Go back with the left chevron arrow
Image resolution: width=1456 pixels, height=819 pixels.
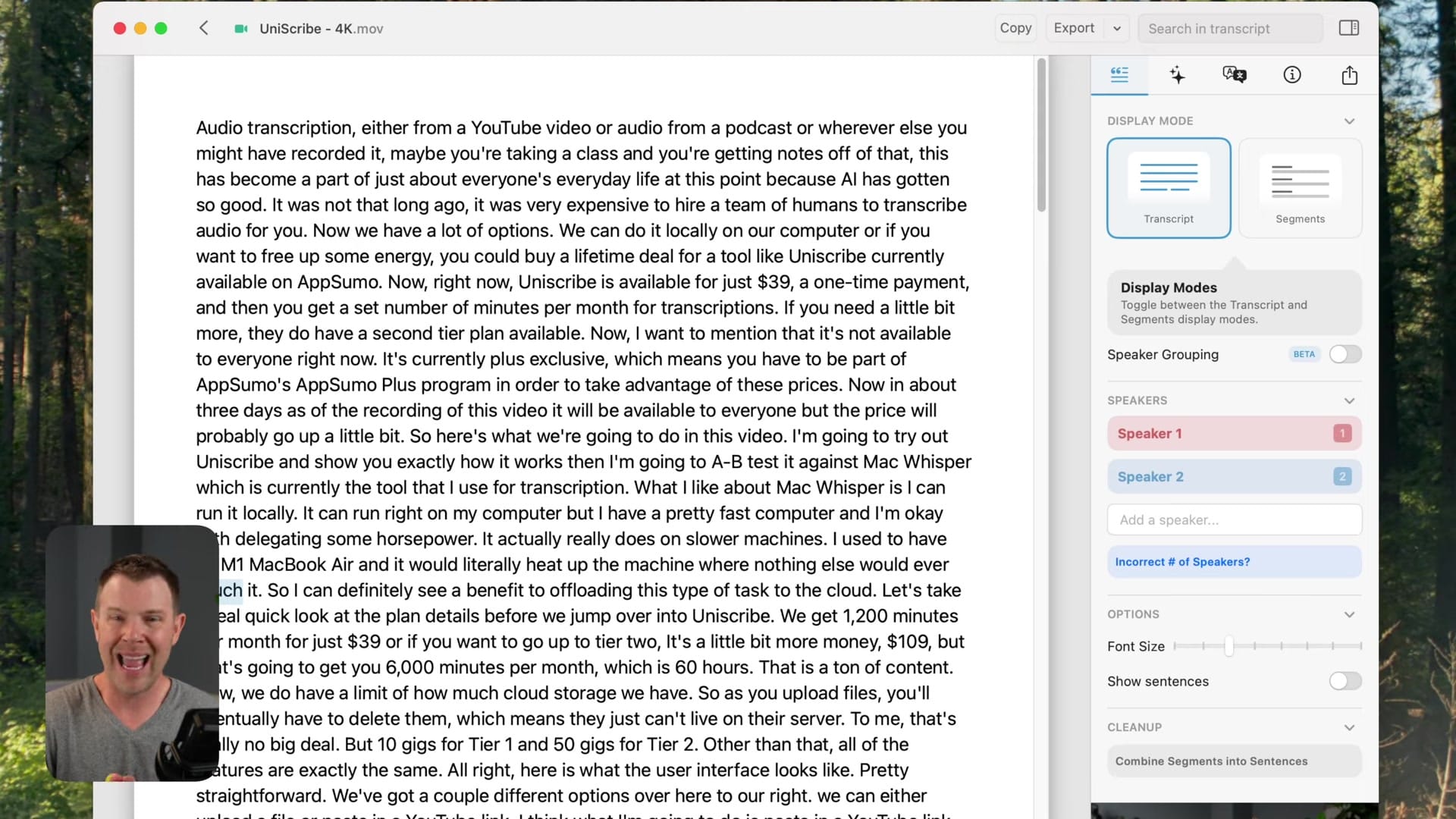(x=203, y=28)
